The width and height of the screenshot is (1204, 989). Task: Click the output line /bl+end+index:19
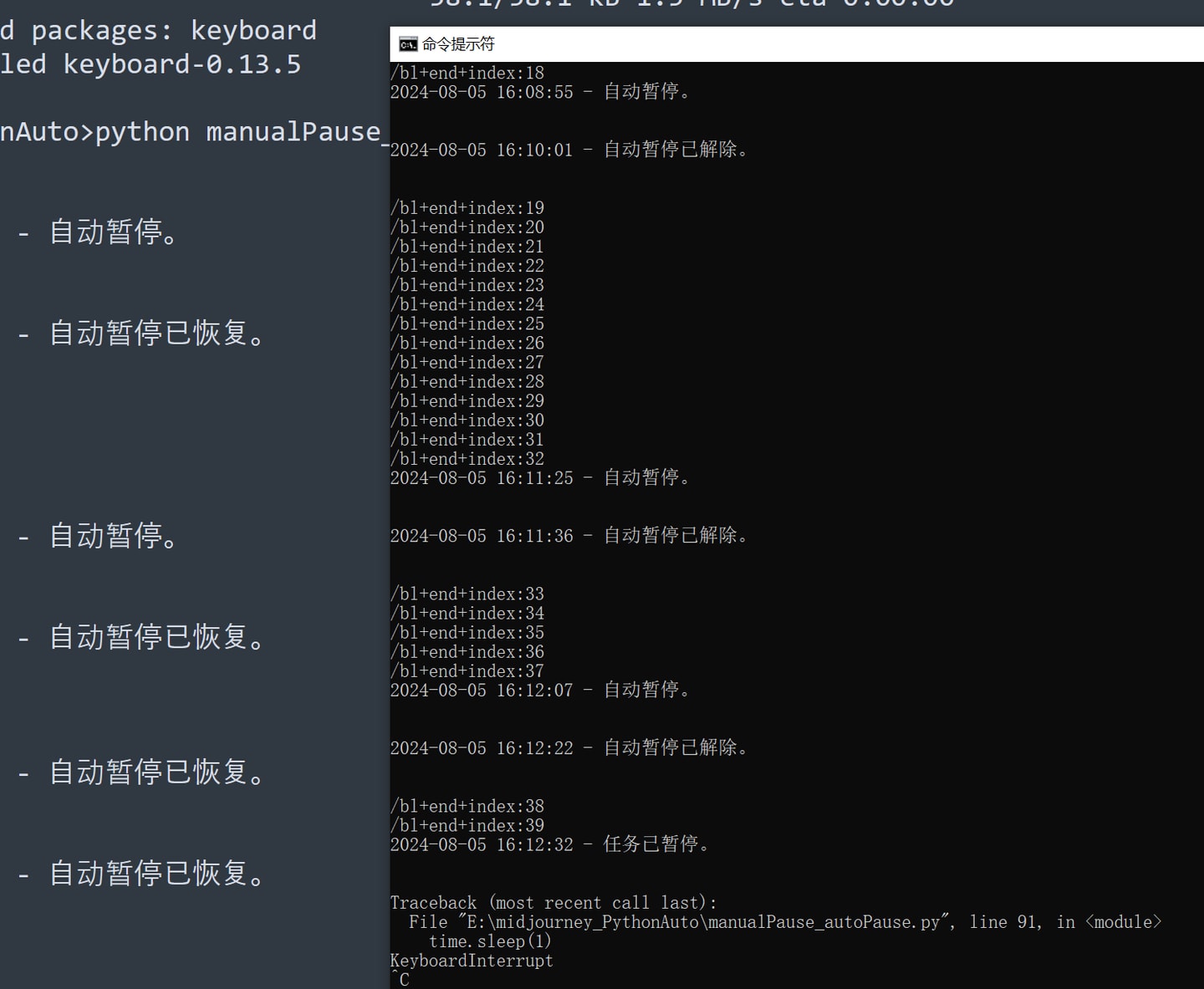pyautogui.click(x=467, y=208)
